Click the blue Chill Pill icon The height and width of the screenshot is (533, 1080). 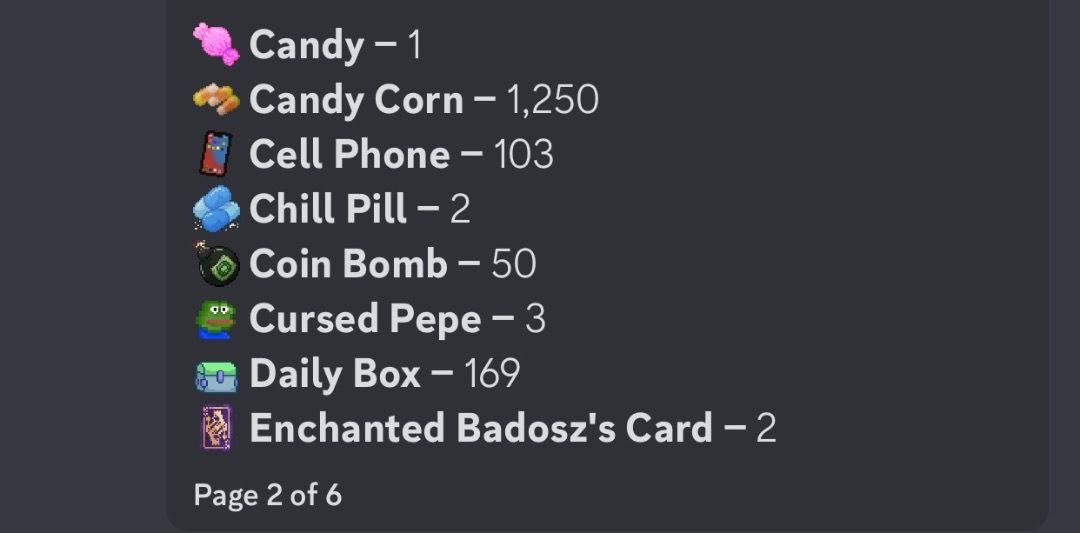(215, 209)
